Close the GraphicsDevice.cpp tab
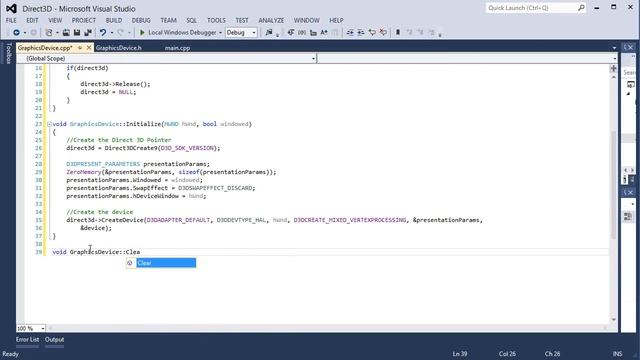The image size is (640, 360). (89, 48)
